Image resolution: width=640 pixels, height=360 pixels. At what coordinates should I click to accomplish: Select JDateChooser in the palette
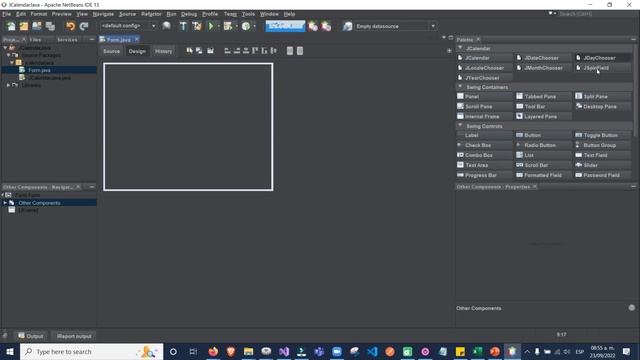[x=544, y=58]
